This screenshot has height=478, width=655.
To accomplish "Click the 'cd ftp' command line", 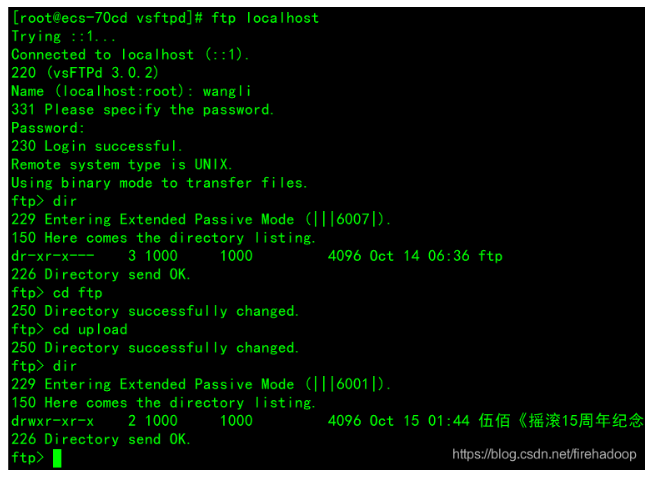I will click(x=57, y=292).
